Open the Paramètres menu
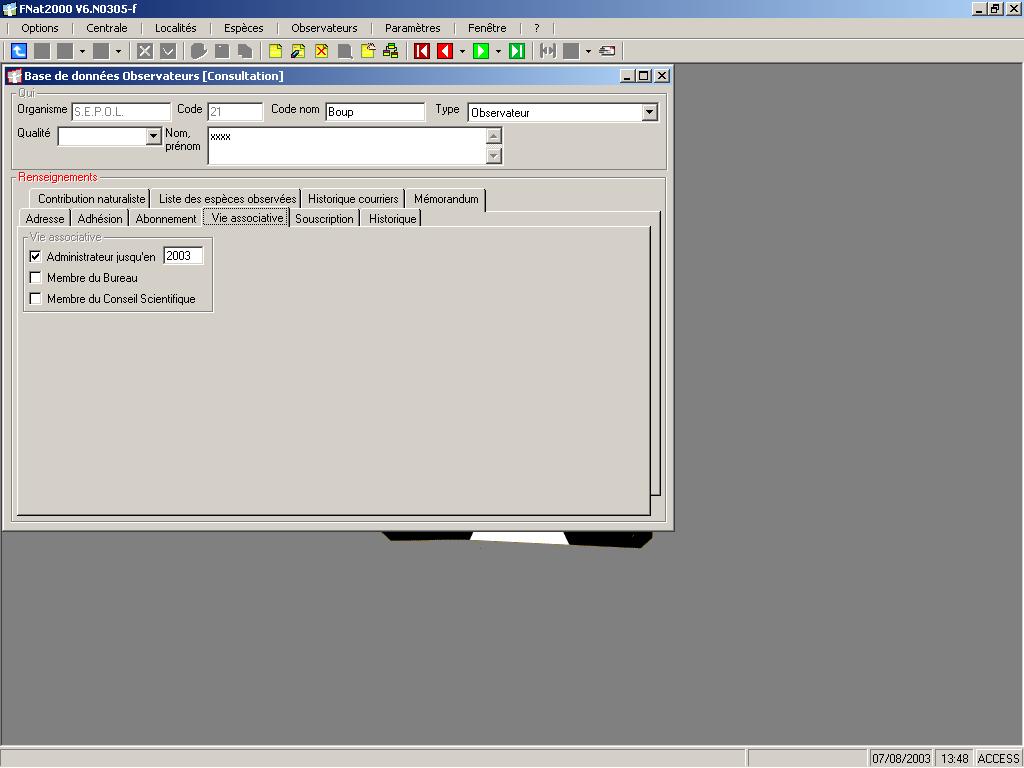Screen dimensions: 1024x768 tap(413, 28)
